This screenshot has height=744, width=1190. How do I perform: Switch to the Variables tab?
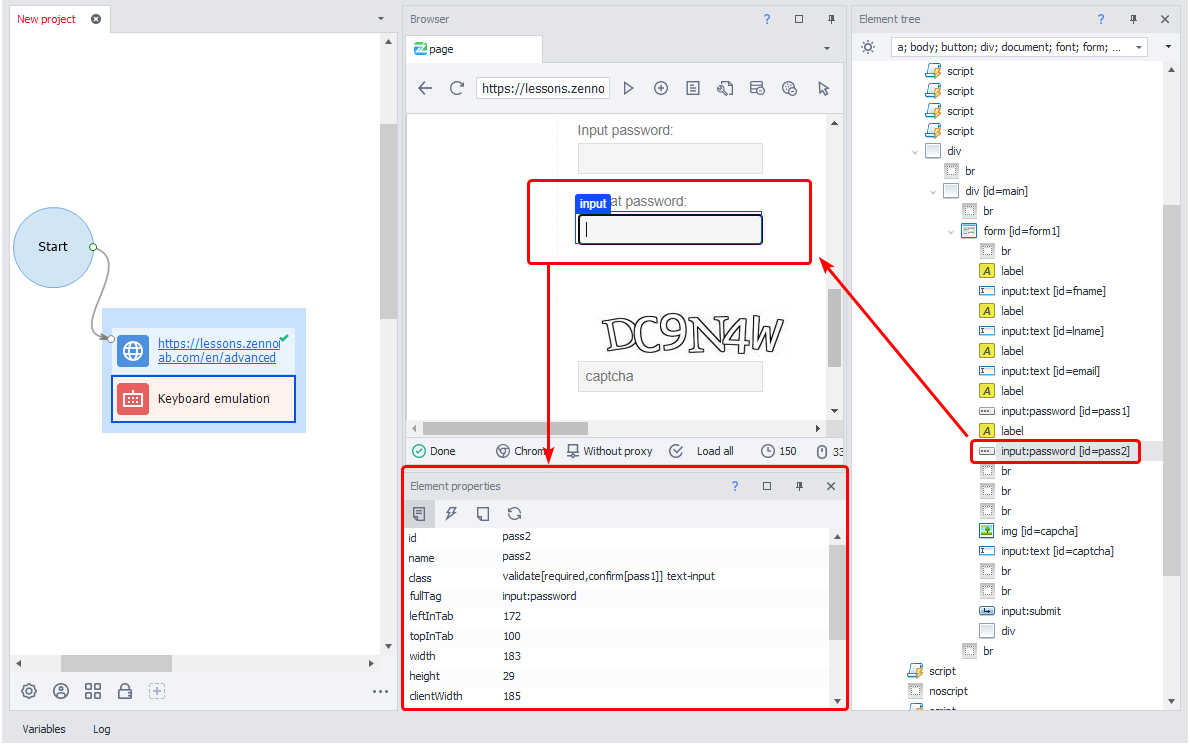44,729
